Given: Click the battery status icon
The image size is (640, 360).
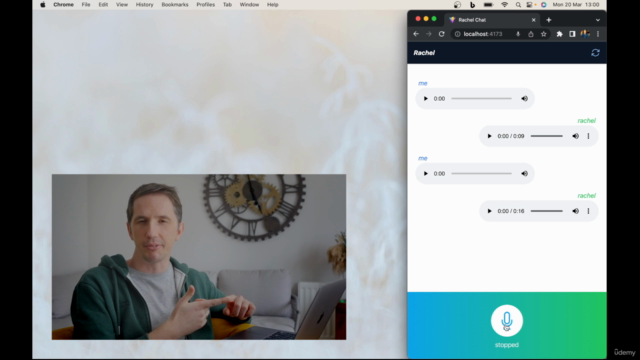Looking at the screenshot, I should pyautogui.click(x=488, y=4).
